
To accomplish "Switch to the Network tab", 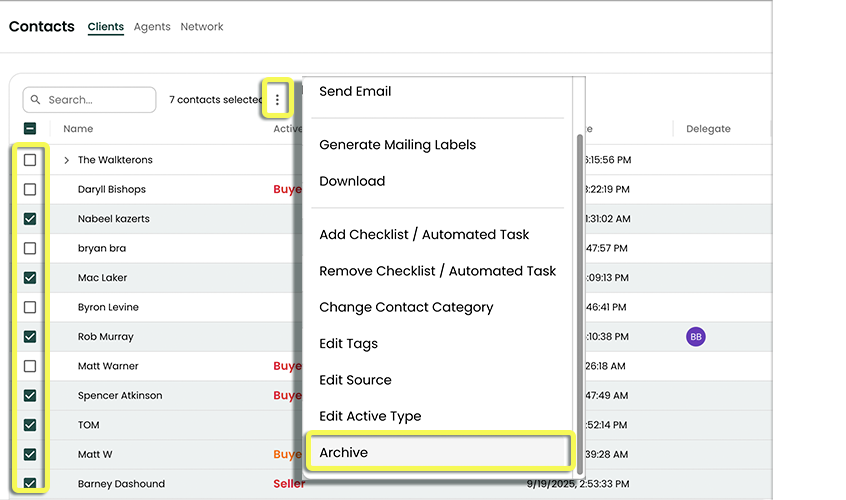I will [x=202, y=27].
